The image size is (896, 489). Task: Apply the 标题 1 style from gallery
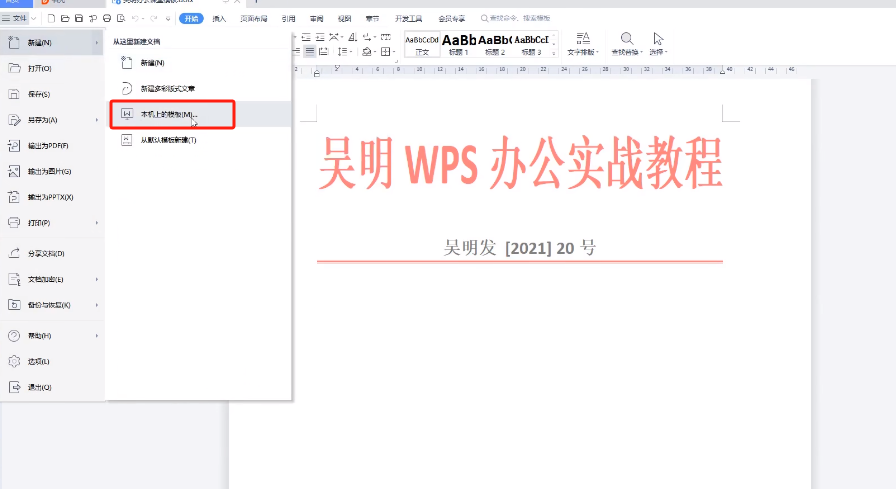pyautogui.click(x=459, y=45)
